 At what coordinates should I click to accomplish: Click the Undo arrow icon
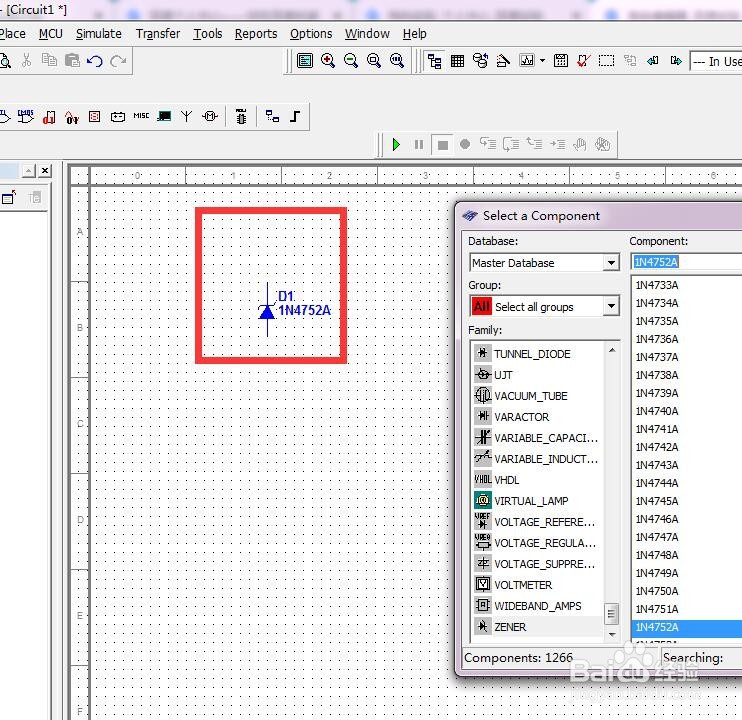click(95, 61)
